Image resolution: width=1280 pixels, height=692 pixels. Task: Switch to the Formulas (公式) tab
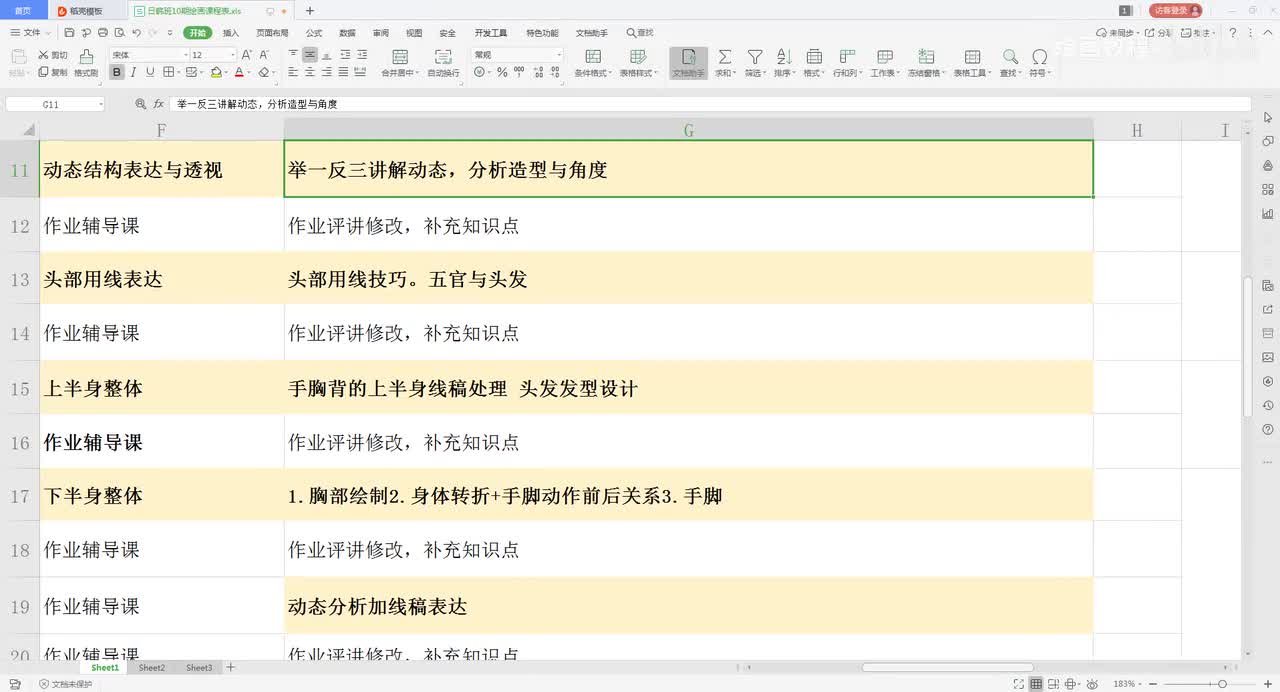[314, 33]
